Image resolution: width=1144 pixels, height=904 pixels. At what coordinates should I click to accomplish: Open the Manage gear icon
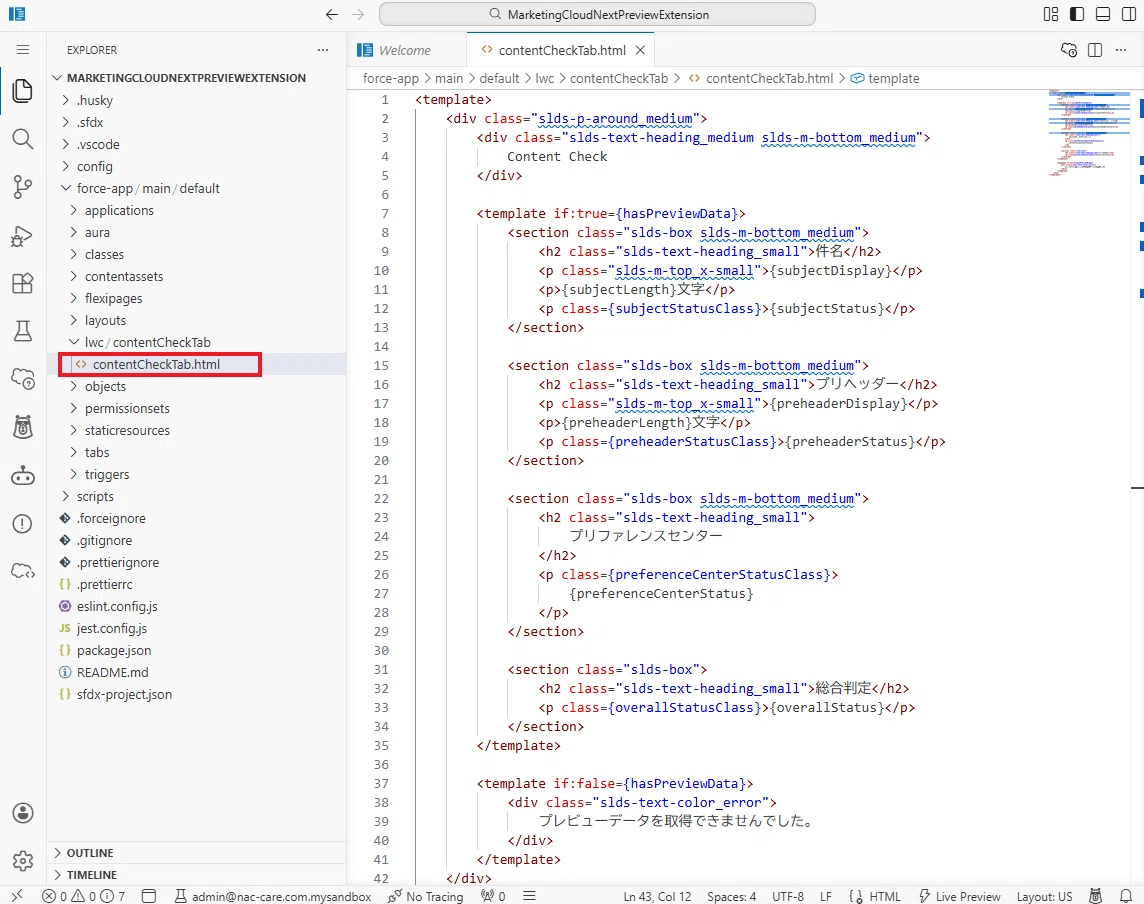click(23, 861)
